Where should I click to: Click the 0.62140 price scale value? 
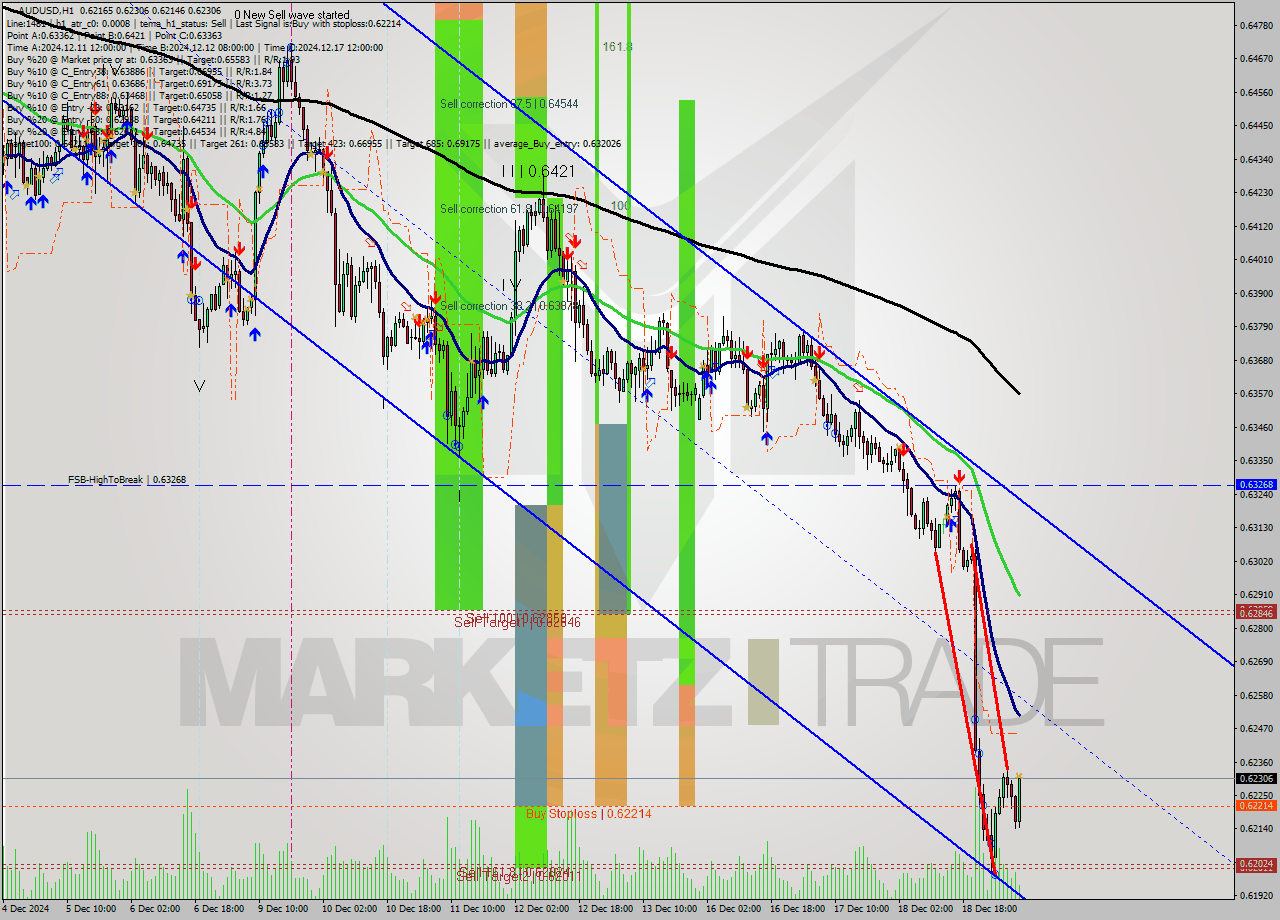click(1257, 829)
